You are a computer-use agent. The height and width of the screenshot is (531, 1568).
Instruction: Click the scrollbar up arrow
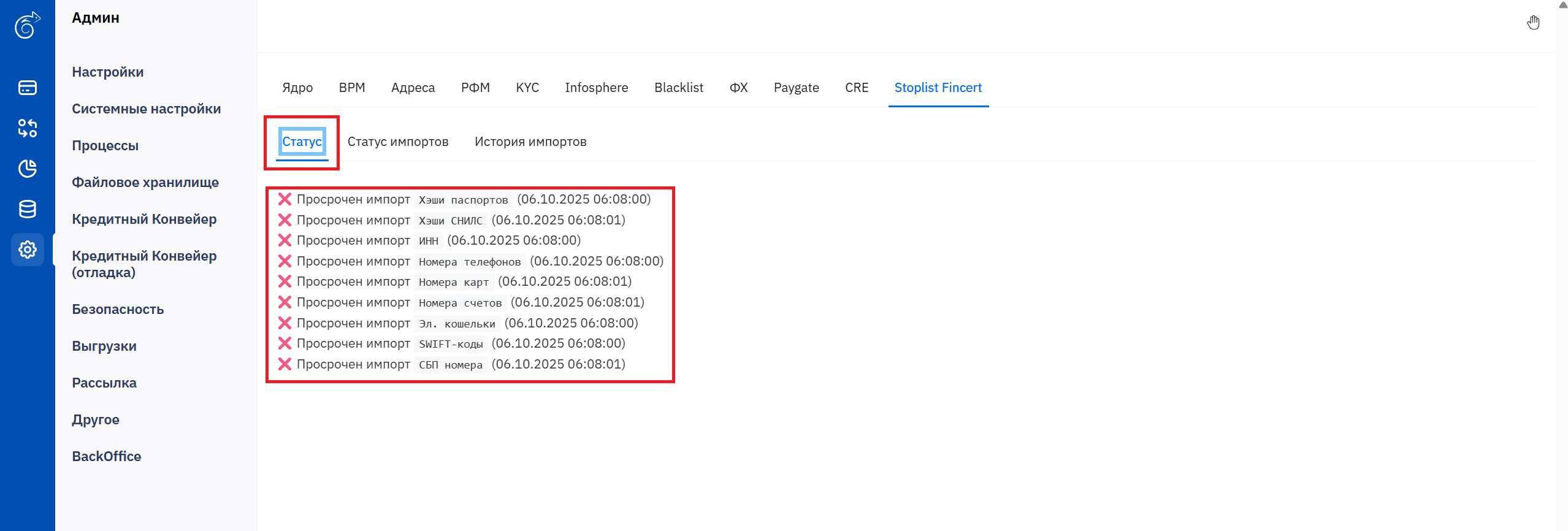[x=1562, y=5]
